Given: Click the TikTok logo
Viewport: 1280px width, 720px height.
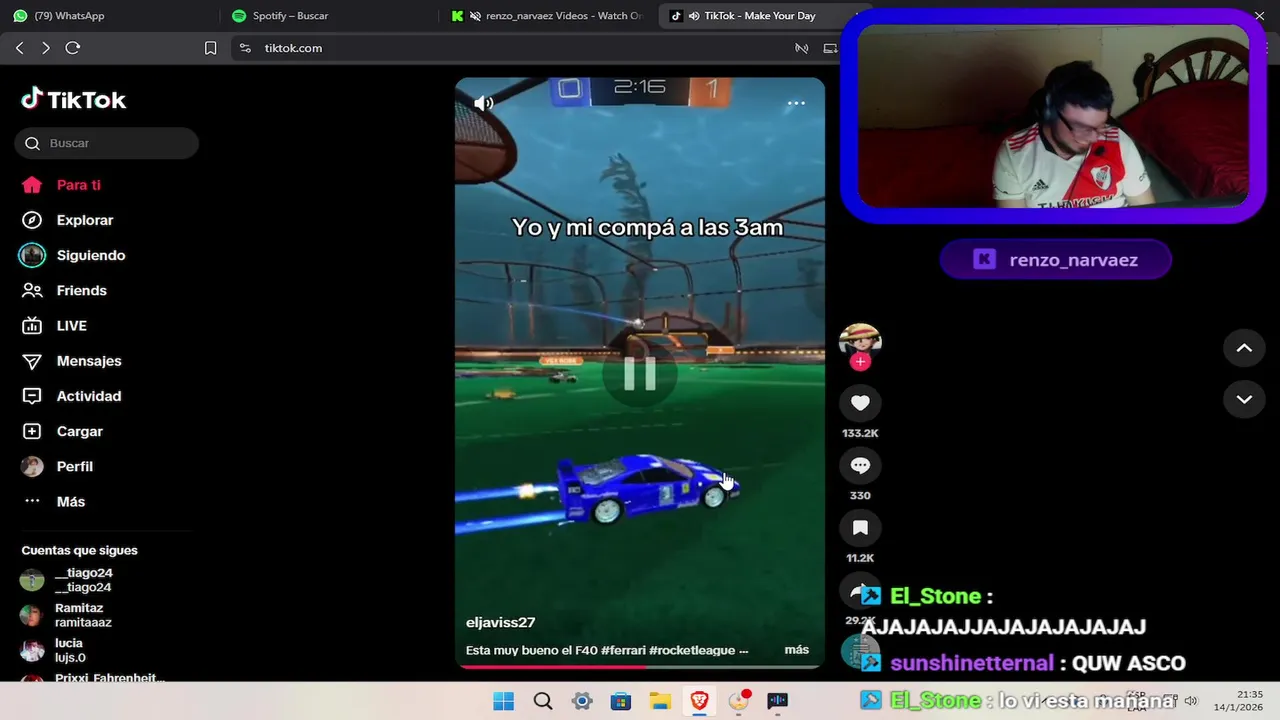Looking at the screenshot, I should click(74, 100).
